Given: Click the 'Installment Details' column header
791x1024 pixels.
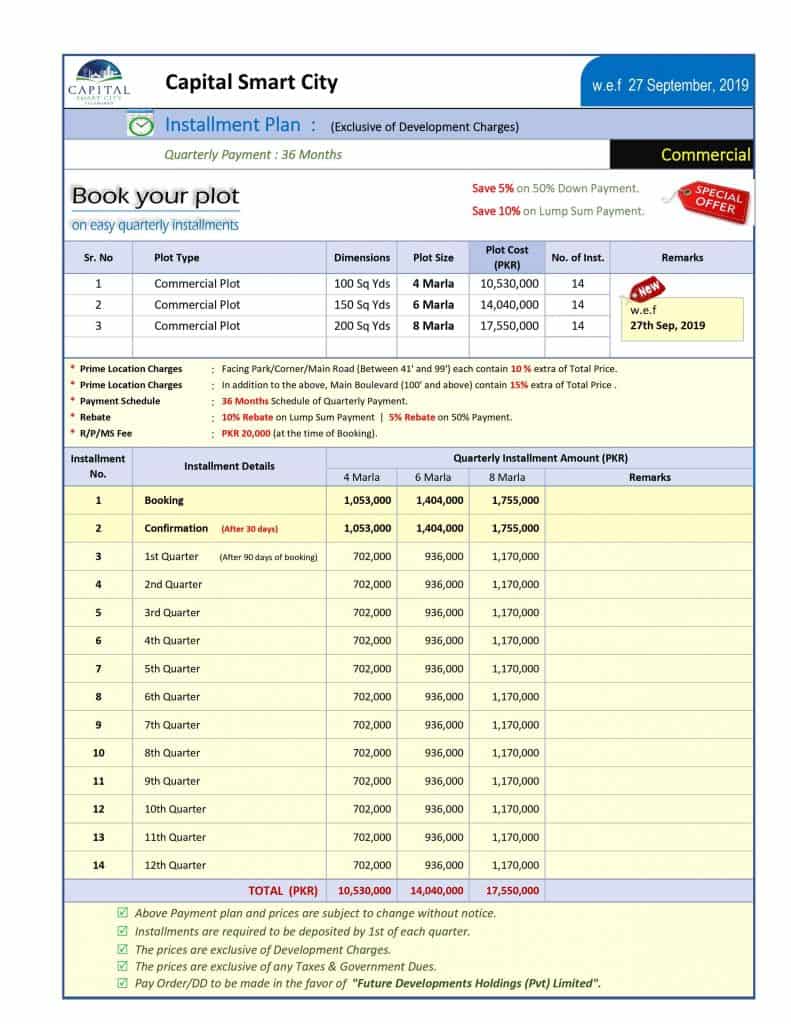Looking at the screenshot, I should pyautogui.click(x=229, y=466).
